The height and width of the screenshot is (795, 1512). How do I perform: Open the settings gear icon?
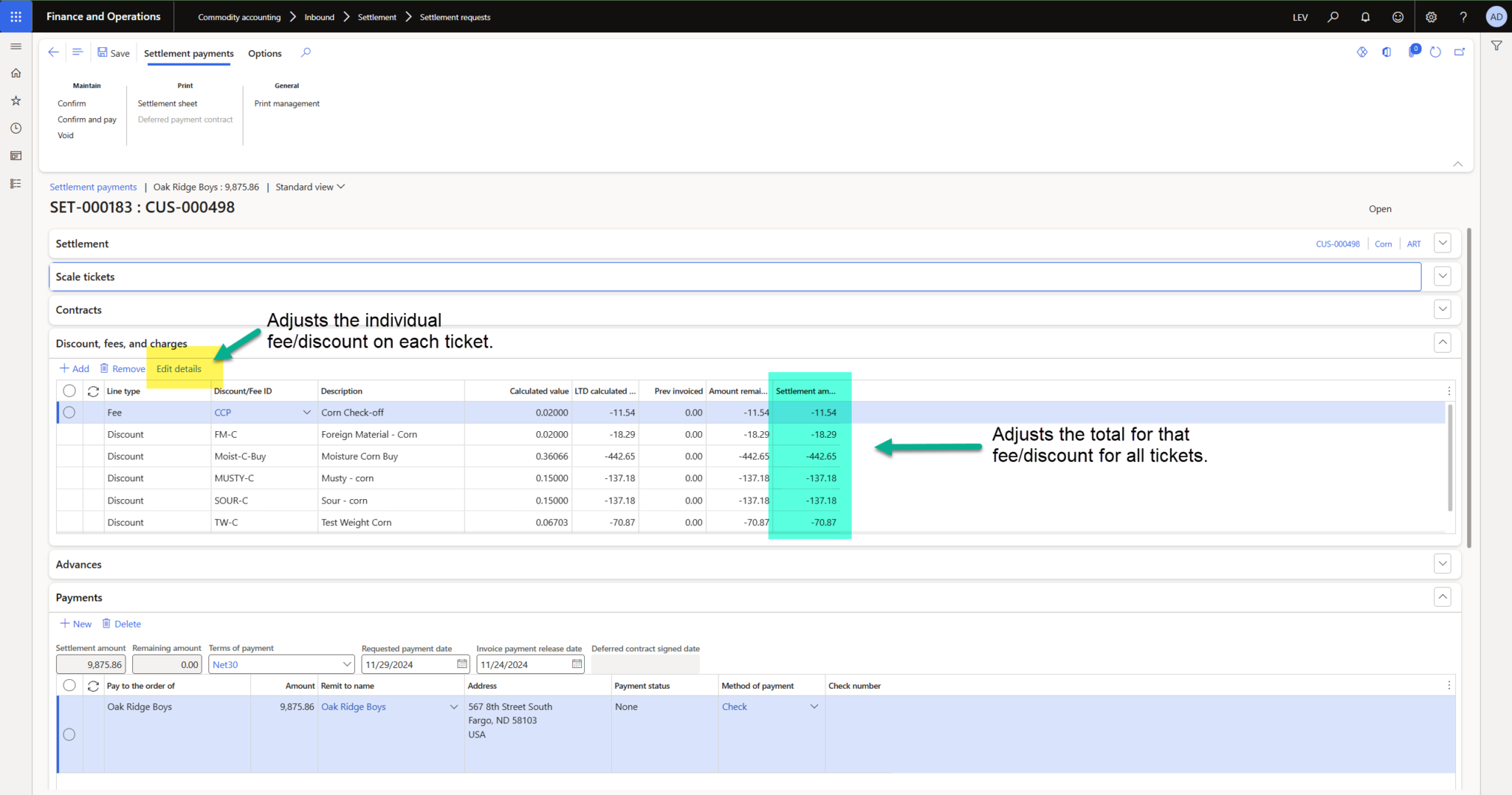pyautogui.click(x=1431, y=17)
